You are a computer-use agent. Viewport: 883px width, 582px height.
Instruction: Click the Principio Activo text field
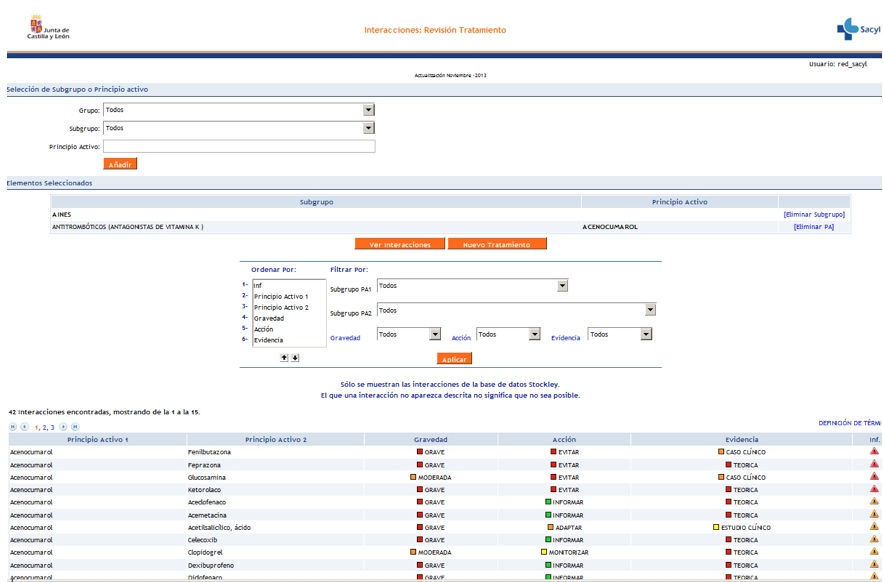pyautogui.click(x=239, y=146)
